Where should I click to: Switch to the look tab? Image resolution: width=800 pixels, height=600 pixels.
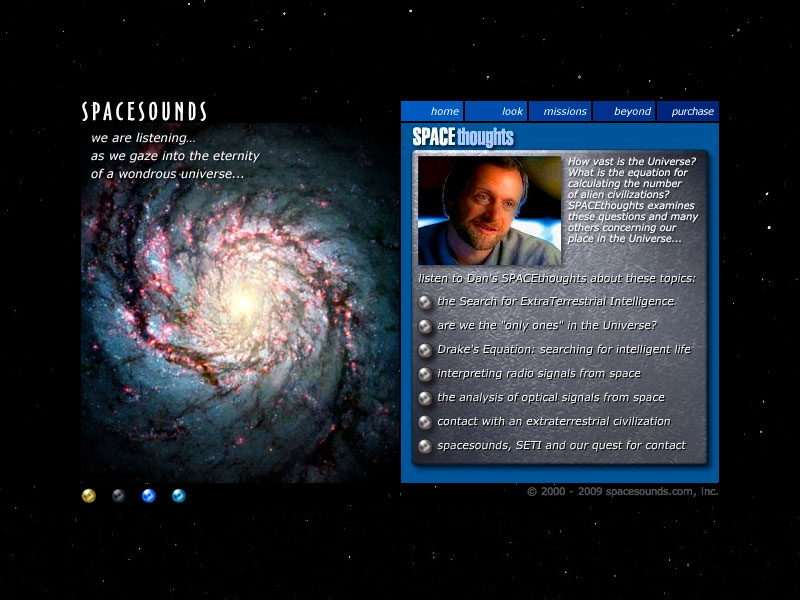pyautogui.click(x=497, y=111)
